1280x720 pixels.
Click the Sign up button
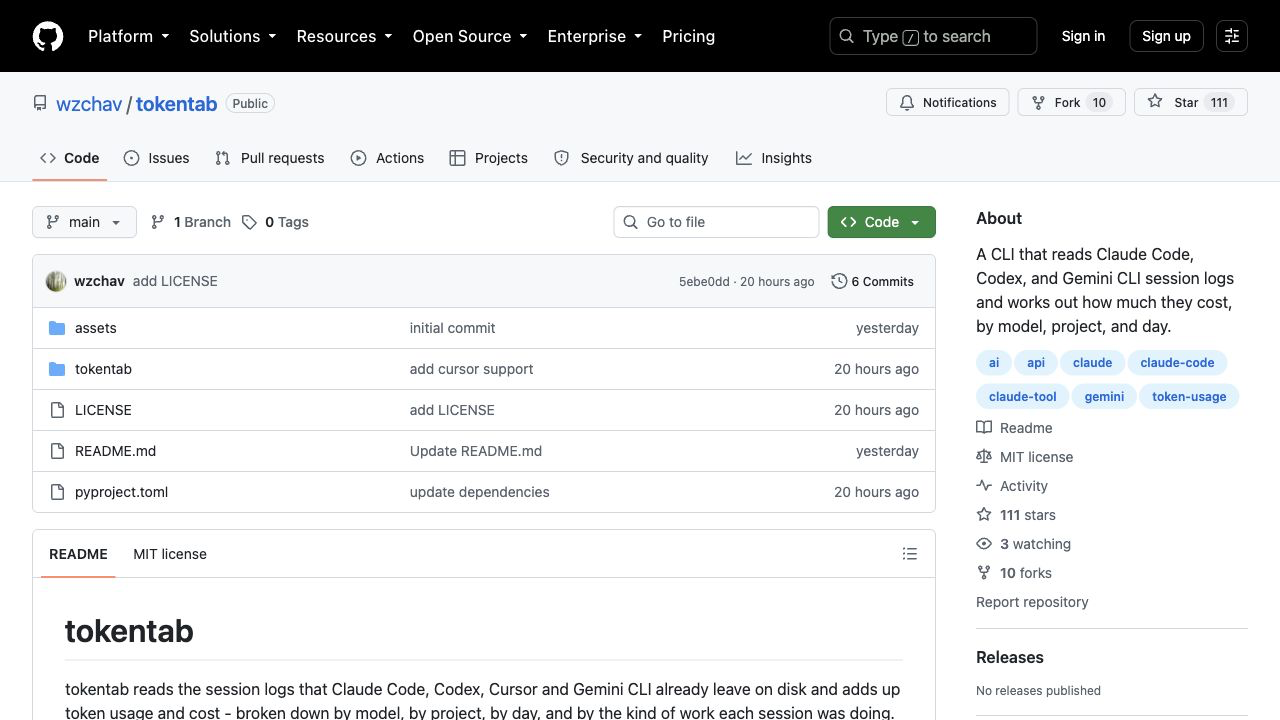(x=1166, y=36)
